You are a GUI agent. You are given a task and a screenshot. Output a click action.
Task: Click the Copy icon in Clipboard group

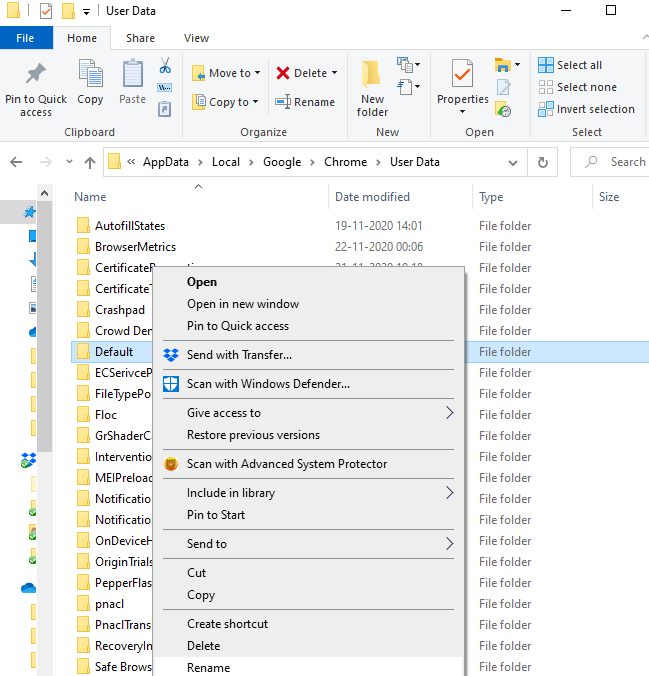[x=90, y=74]
